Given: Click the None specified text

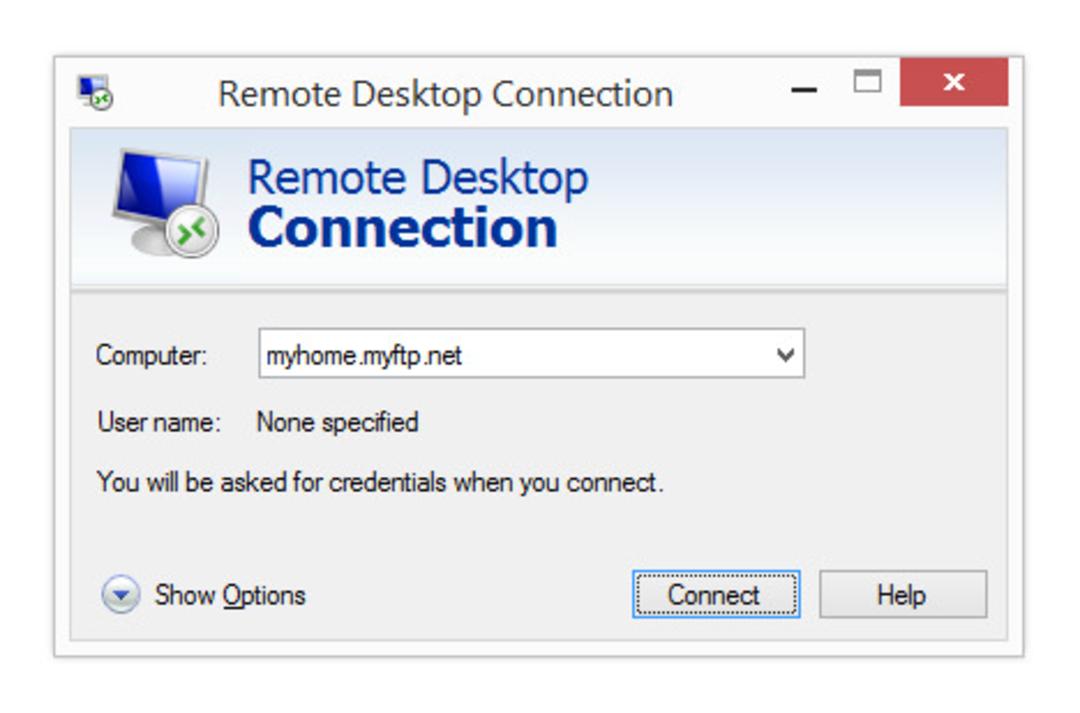Looking at the screenshot, I should click(x=338, y=422).
